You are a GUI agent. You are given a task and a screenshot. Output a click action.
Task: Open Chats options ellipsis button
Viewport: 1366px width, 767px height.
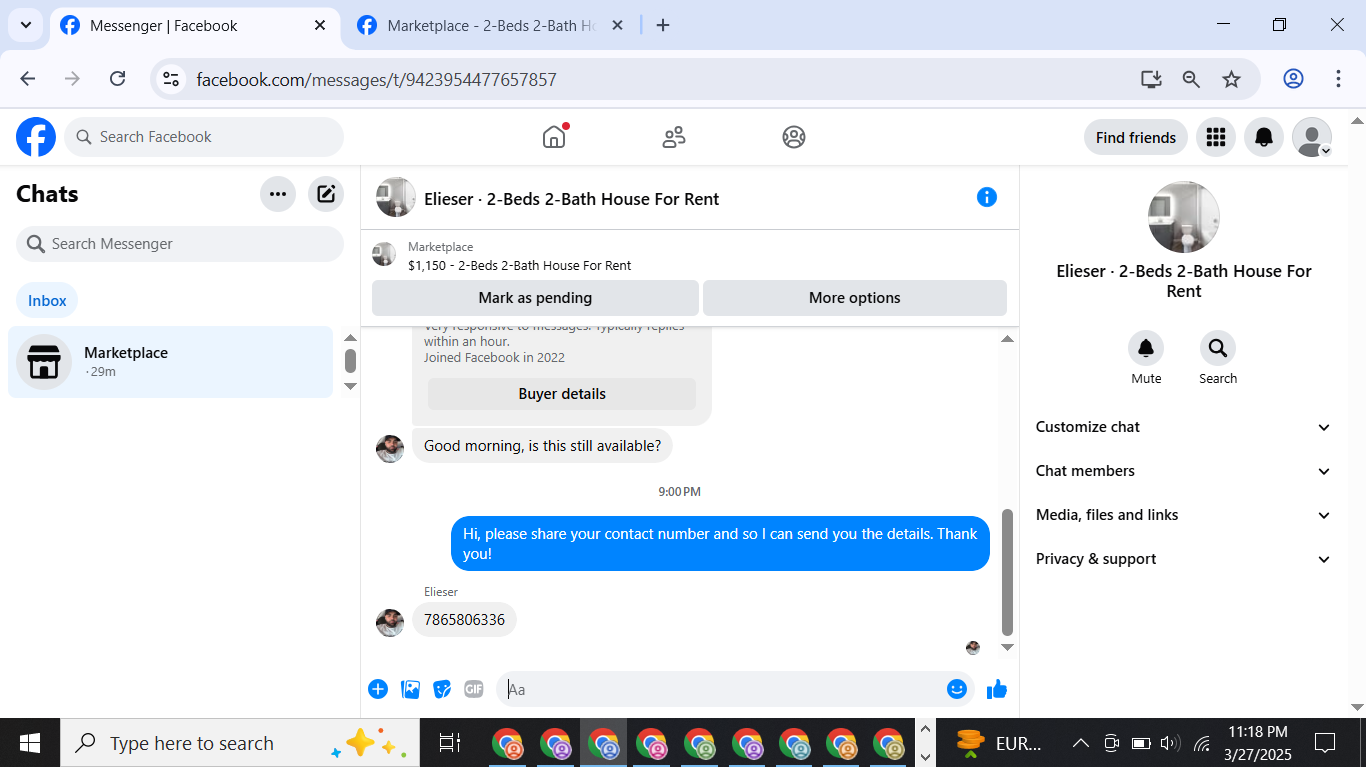pos(278,194)
